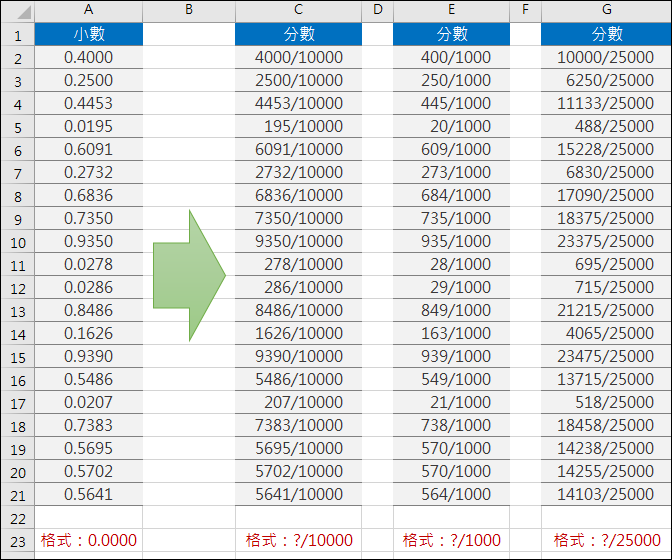
Task: Click the 小數 header cell
Action: coord(89,34)
